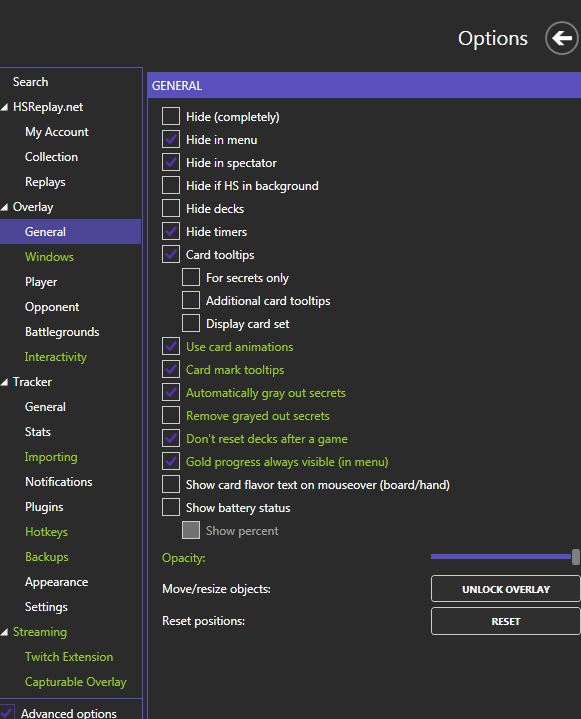Image resolution: width=581 pixels, height=719 pixels.
Task: Open Overlay Windows settings
Action: (49, 257)
